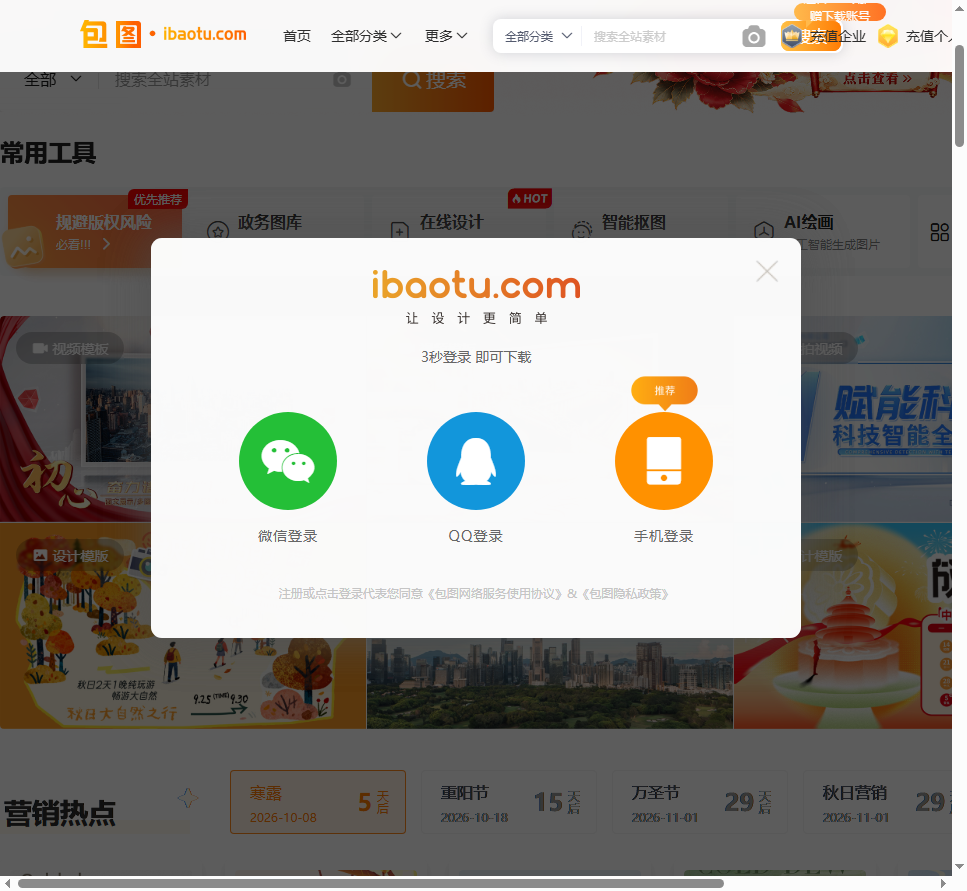The width and height of the screenshot is (967, 891).
Task: Click 充值企业 link
Action: [837, 36]
